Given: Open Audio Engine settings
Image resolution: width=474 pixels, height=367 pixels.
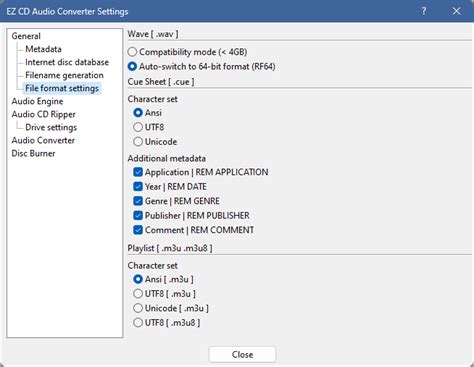Looking at the screenshot, I should point(37,101).
